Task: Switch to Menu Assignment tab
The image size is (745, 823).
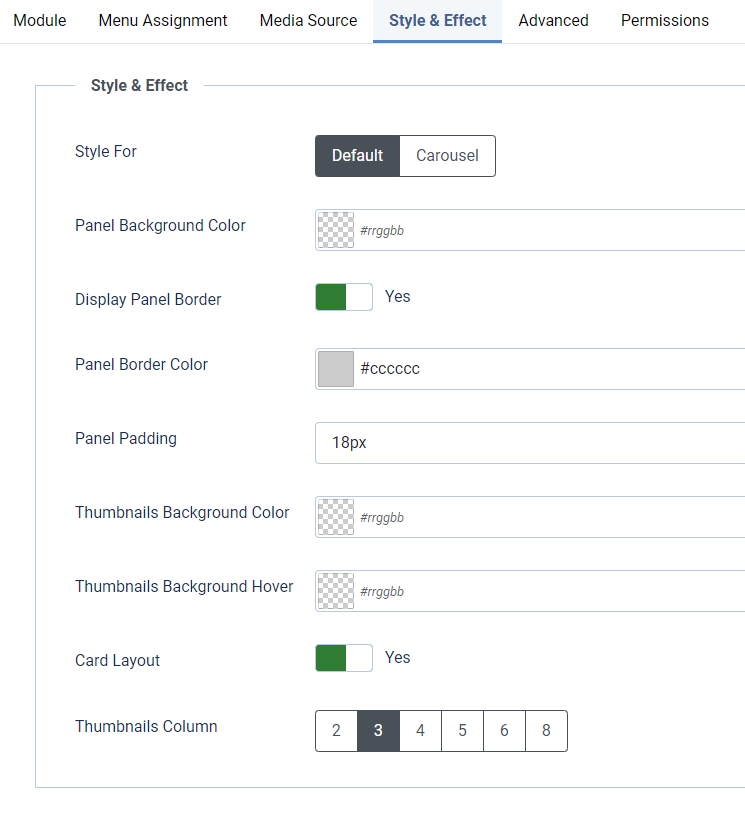Action: point(163,20)
